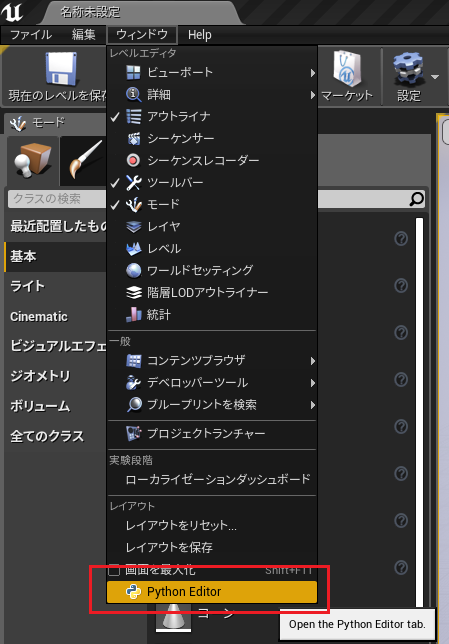Expand the 詳細 submenu arrow

[x=312, y=95]
